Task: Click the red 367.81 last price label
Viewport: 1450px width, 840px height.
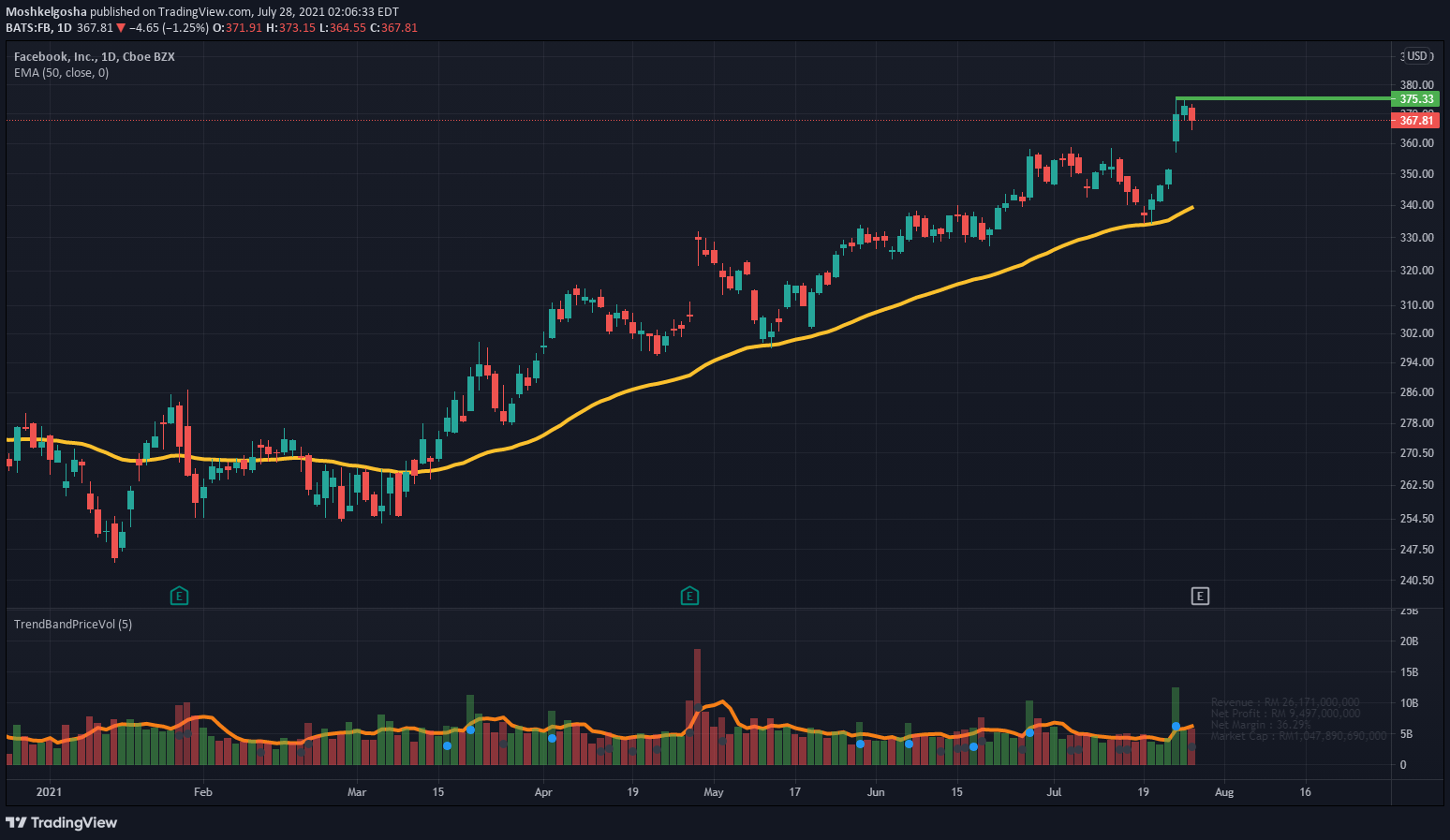Action: coord(1416,120)
